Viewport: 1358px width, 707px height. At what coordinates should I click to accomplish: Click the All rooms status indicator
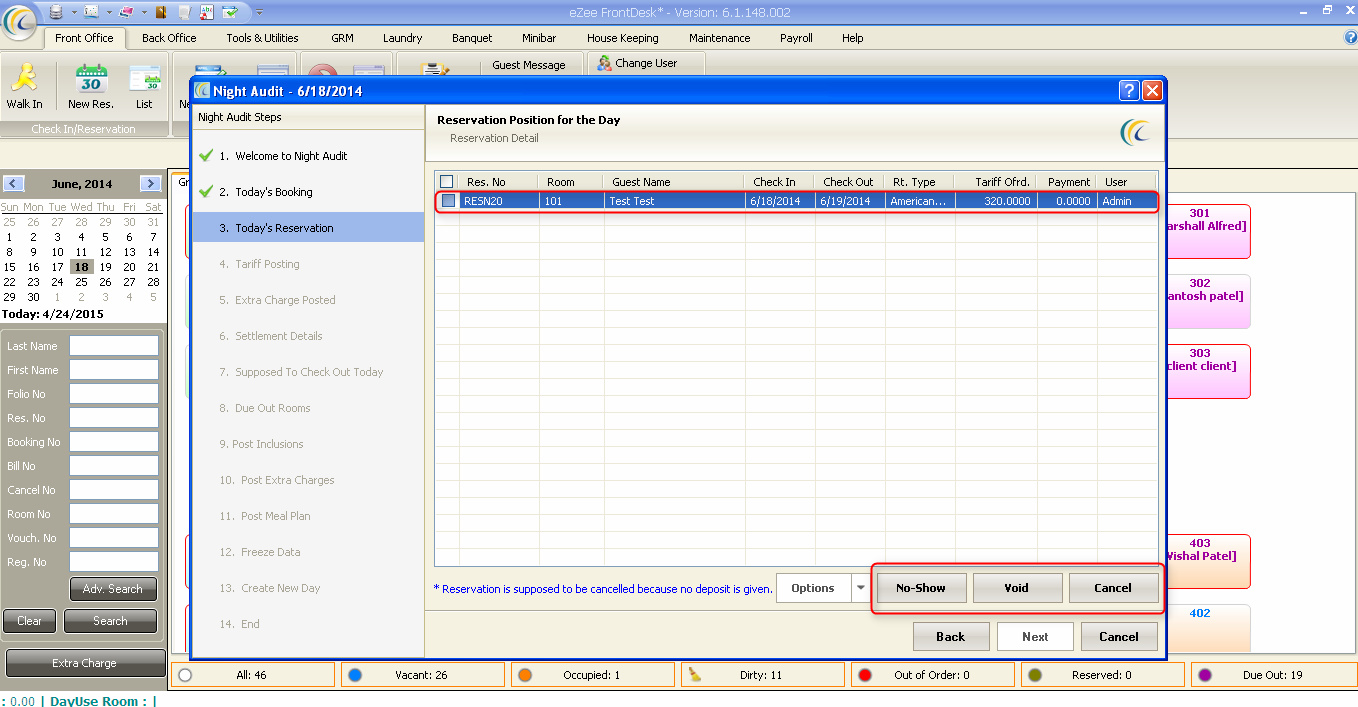[184, 675]
